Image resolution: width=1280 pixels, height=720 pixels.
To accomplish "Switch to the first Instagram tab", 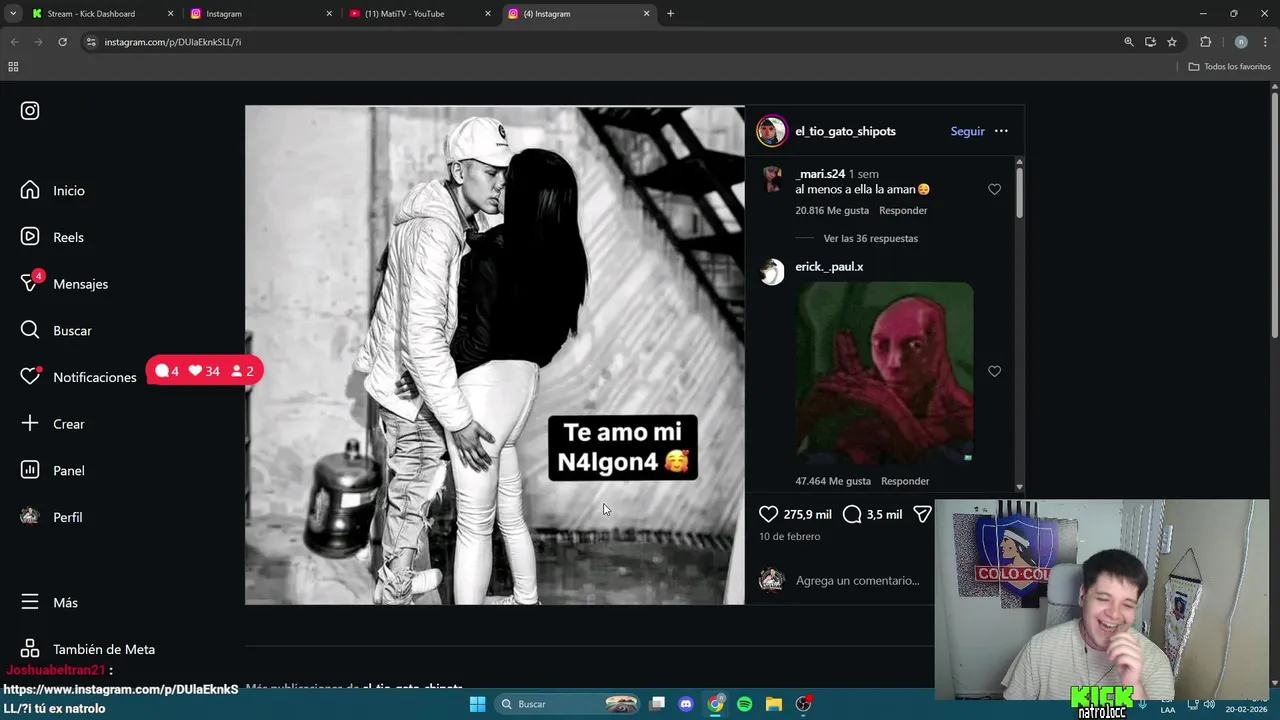I will (260, 14).
